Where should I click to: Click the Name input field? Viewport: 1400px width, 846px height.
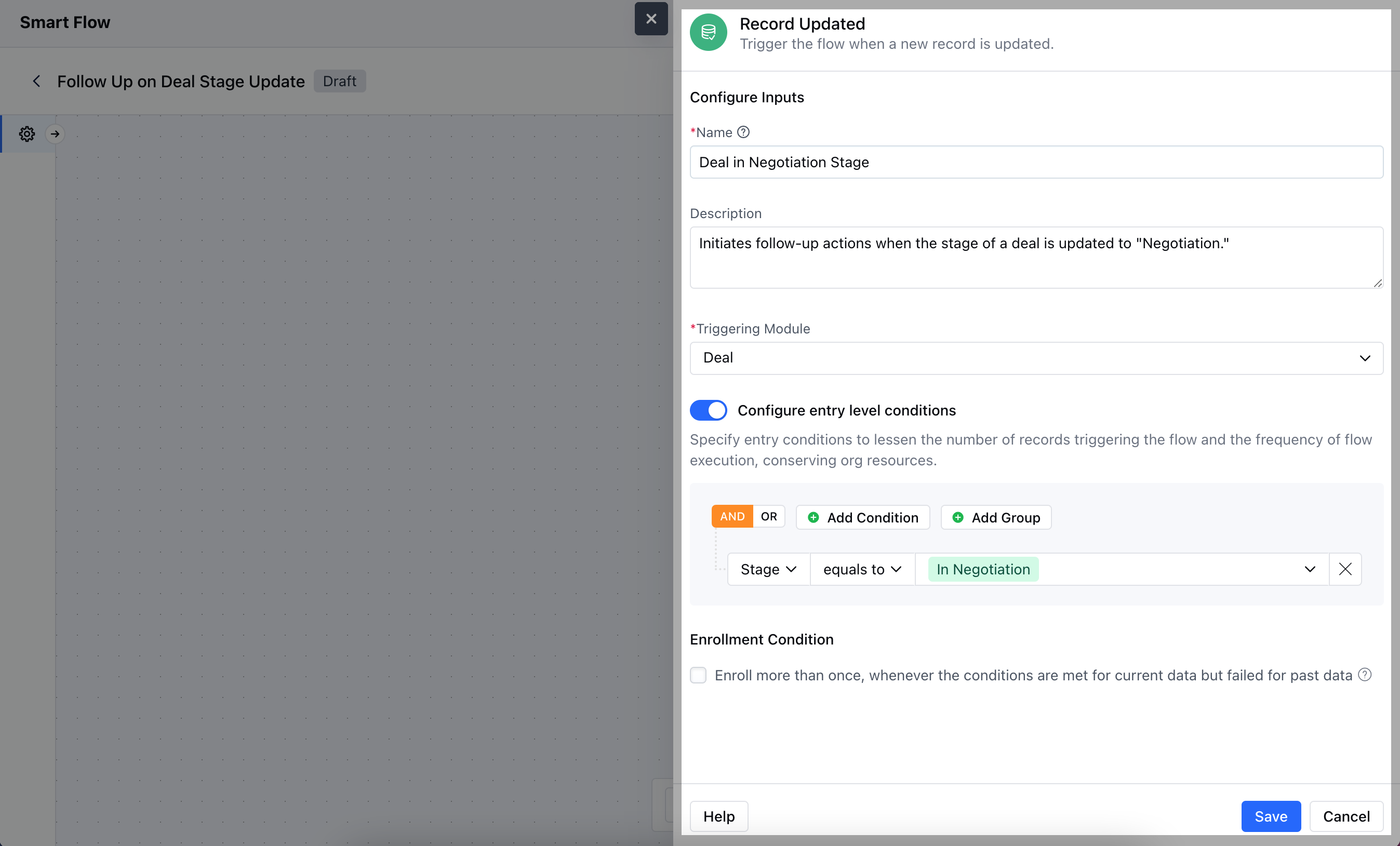(1036, 163)
